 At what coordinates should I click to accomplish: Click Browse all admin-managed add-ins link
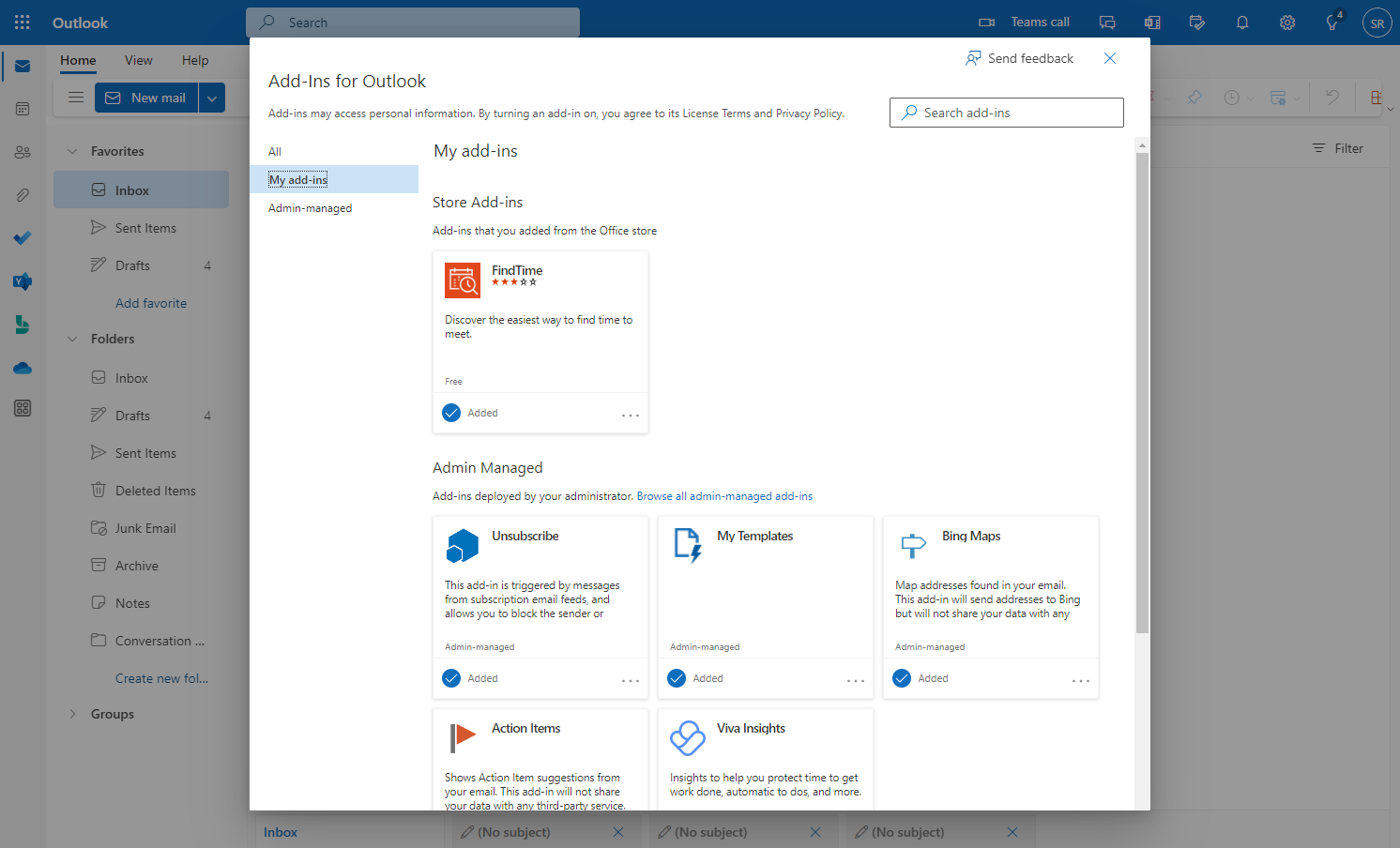tap(724, 496)
